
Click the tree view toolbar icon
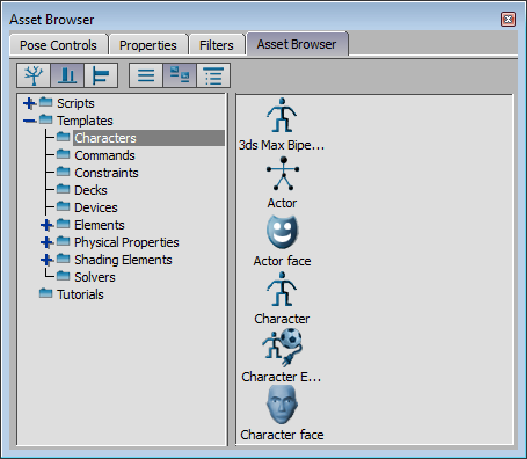pyautogui.click(x=34, y=75)
